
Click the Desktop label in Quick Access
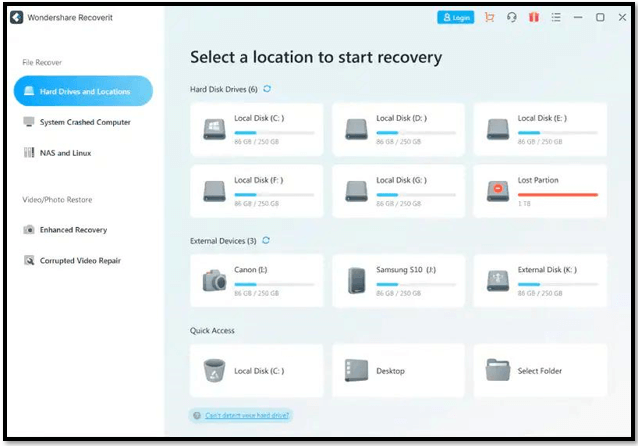391,371
